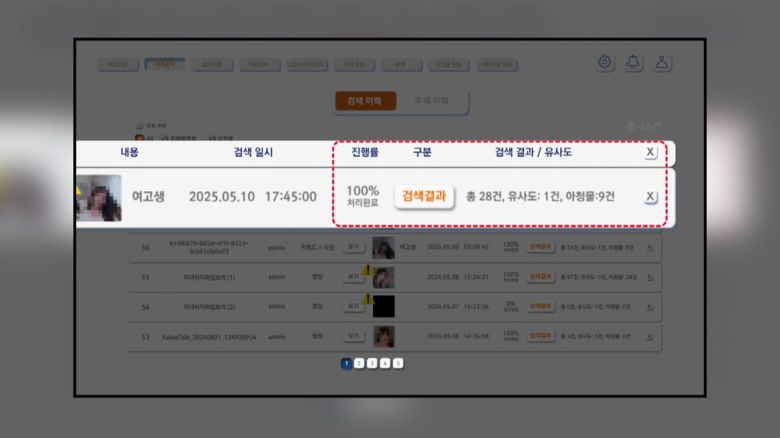780x438 pixels.
Task: Open the user profile icon
Action: coord(662,63)
